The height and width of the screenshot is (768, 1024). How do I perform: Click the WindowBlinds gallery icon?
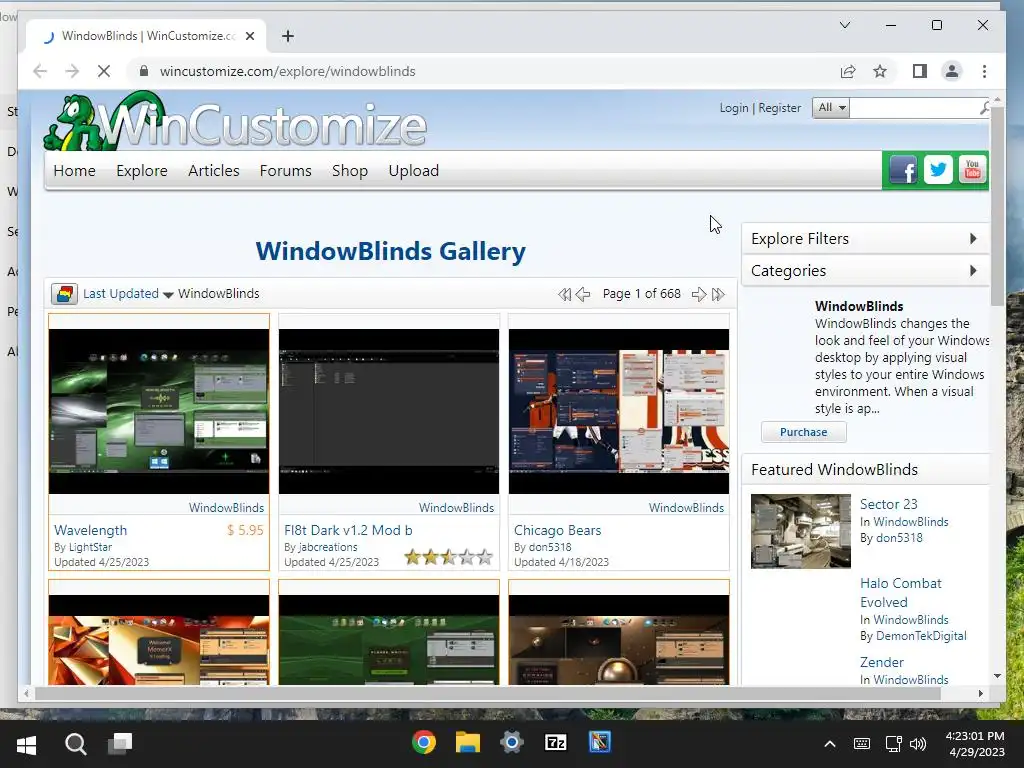[x=64, y=294]
